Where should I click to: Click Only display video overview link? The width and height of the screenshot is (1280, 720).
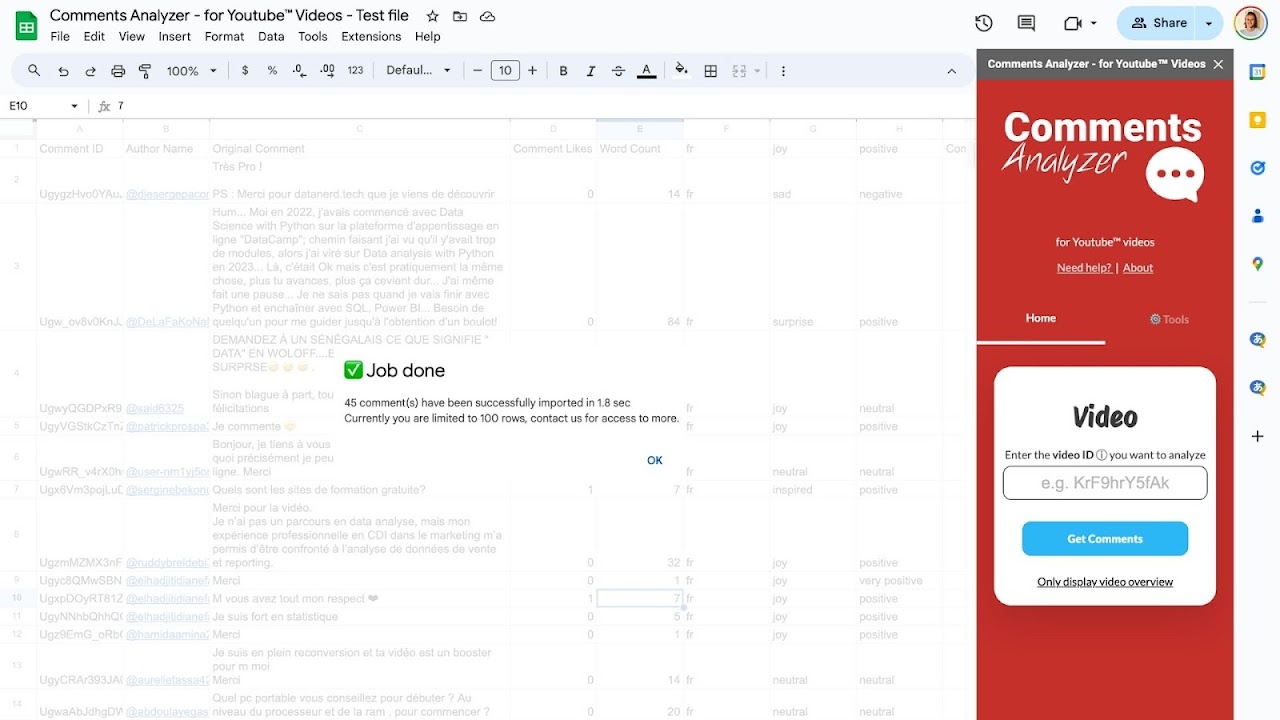pos(1105,582)
